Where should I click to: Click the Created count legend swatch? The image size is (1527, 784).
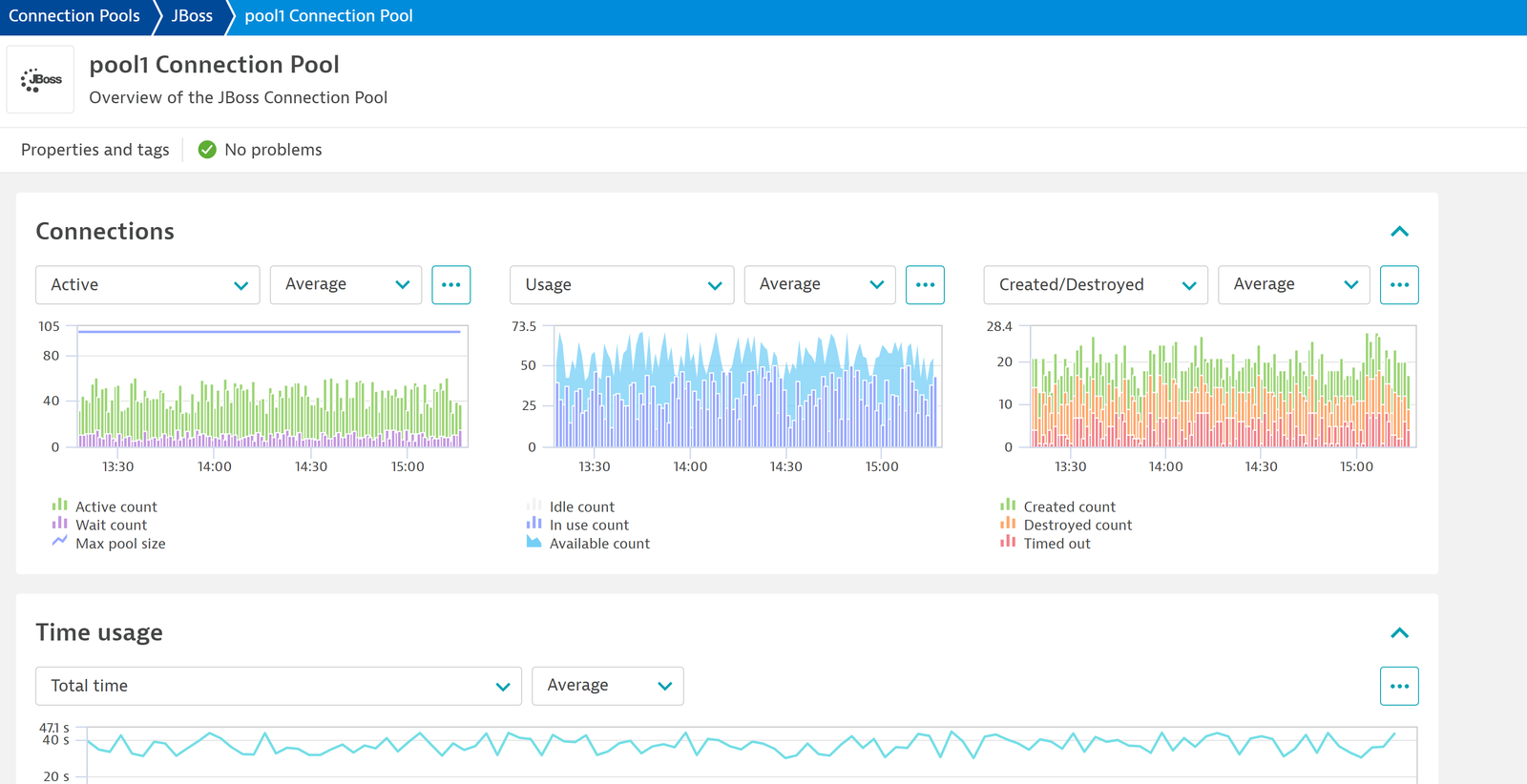[x=1008, y=505]
